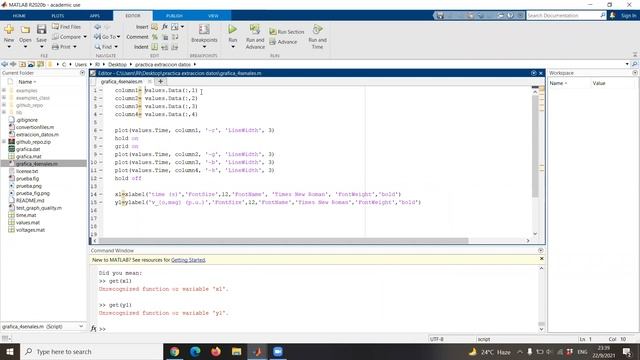This screenshot has height=360, width=640.
Task: Click the Breakpoints icon
Action: (204, 29)
